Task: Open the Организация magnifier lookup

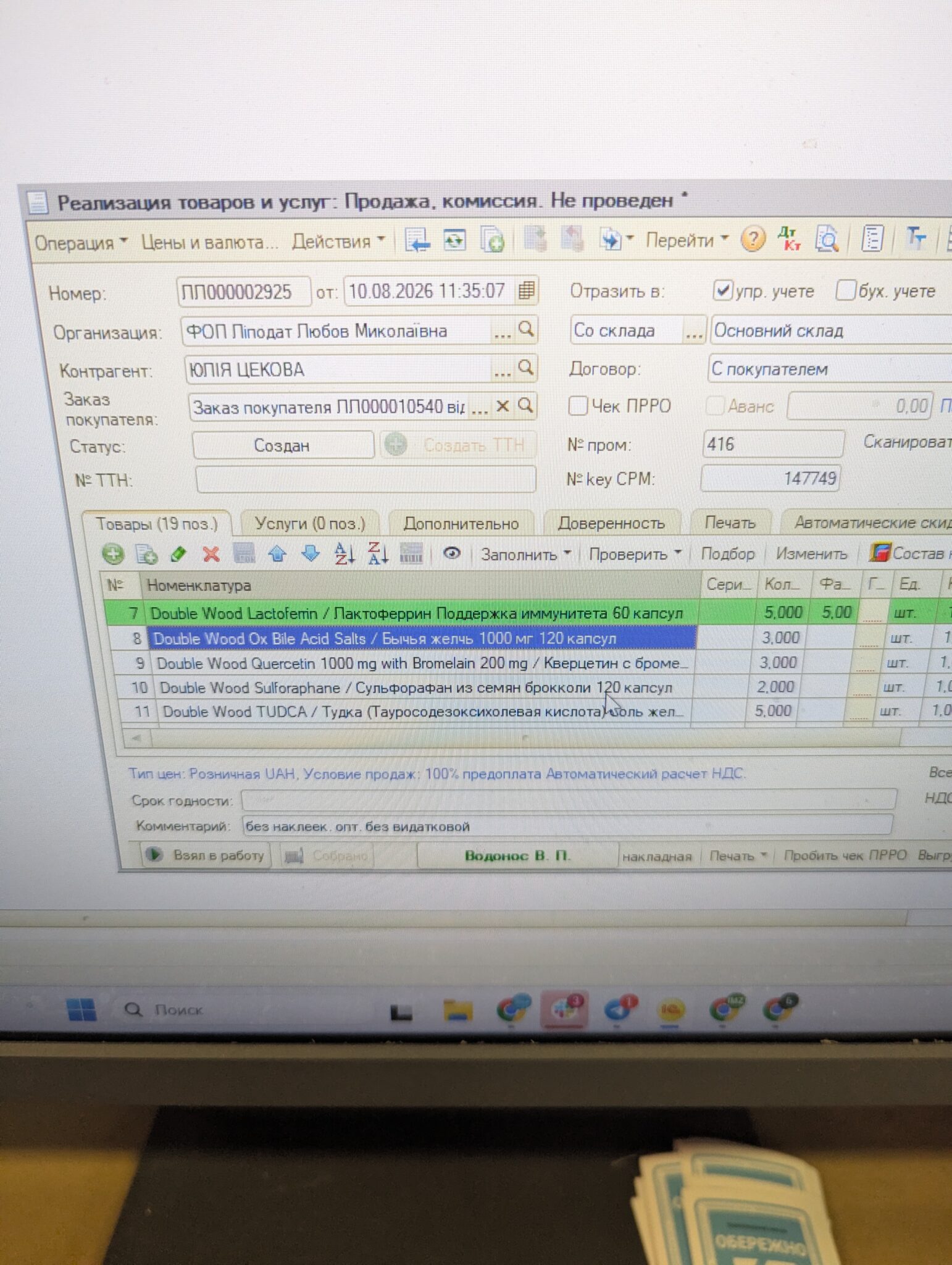Action: [x=526, y=330]
